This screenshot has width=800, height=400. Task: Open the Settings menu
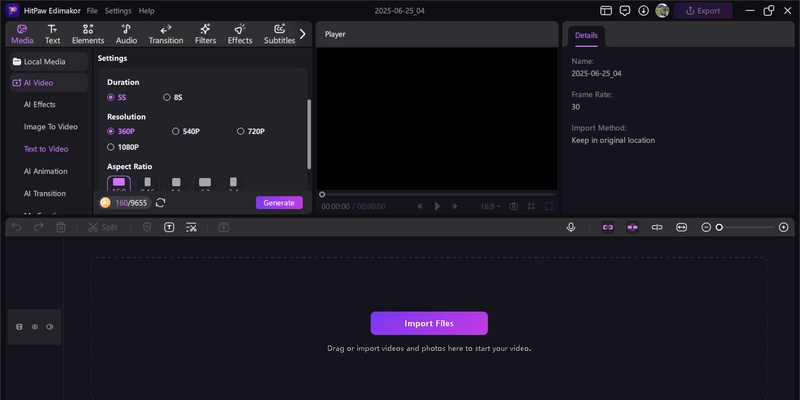[118, 11]
